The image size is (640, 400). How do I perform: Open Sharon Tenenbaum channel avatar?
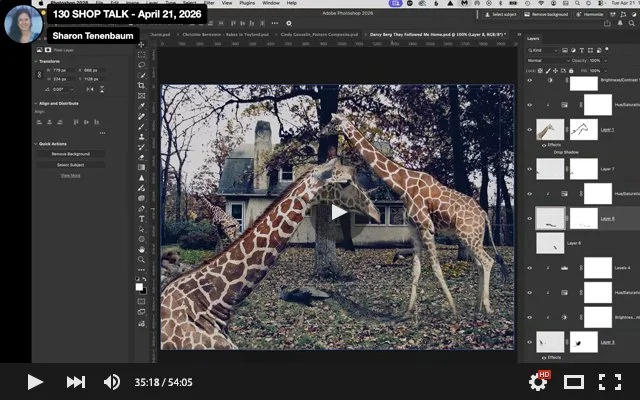click(23, 24)
